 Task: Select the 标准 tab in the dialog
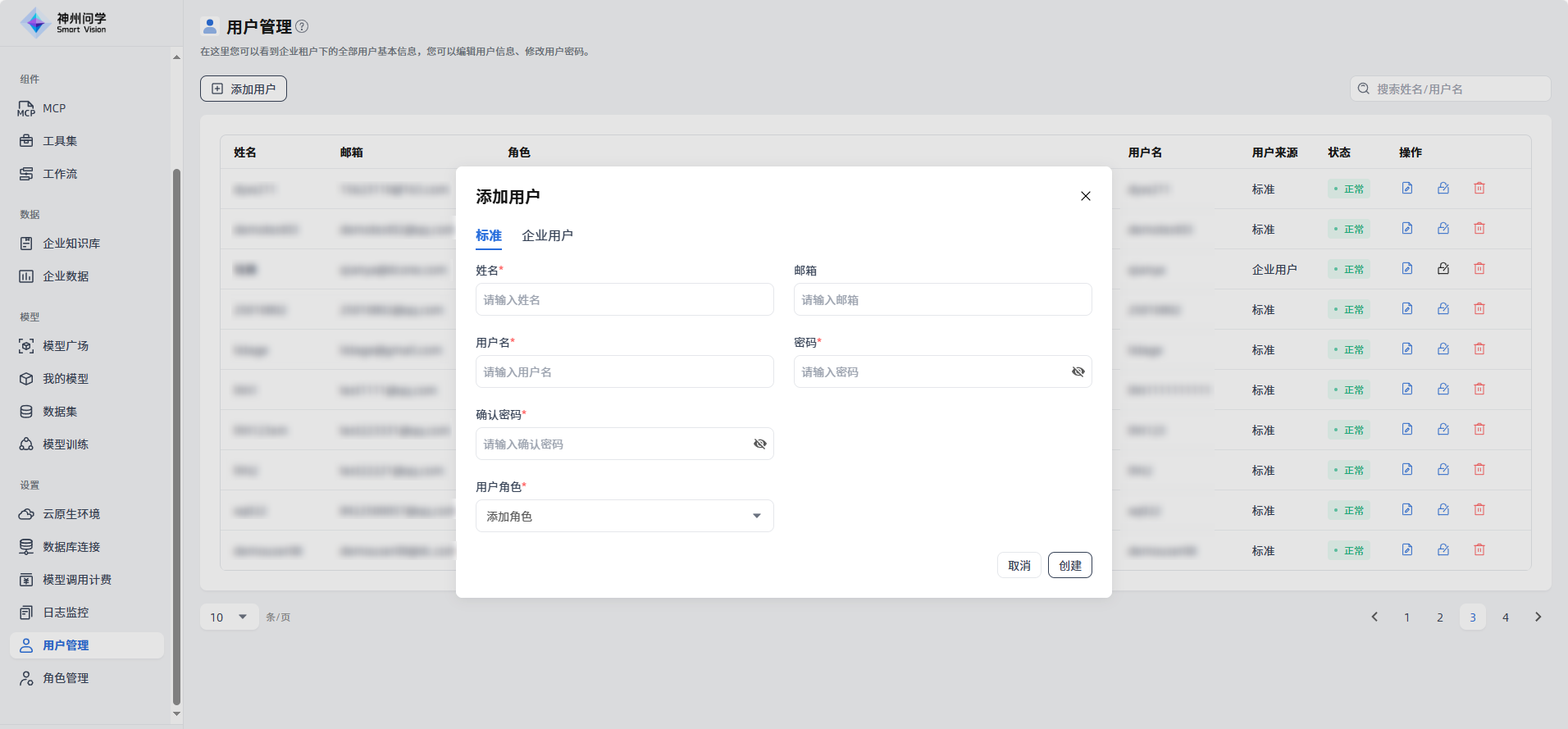pos(488,235)
